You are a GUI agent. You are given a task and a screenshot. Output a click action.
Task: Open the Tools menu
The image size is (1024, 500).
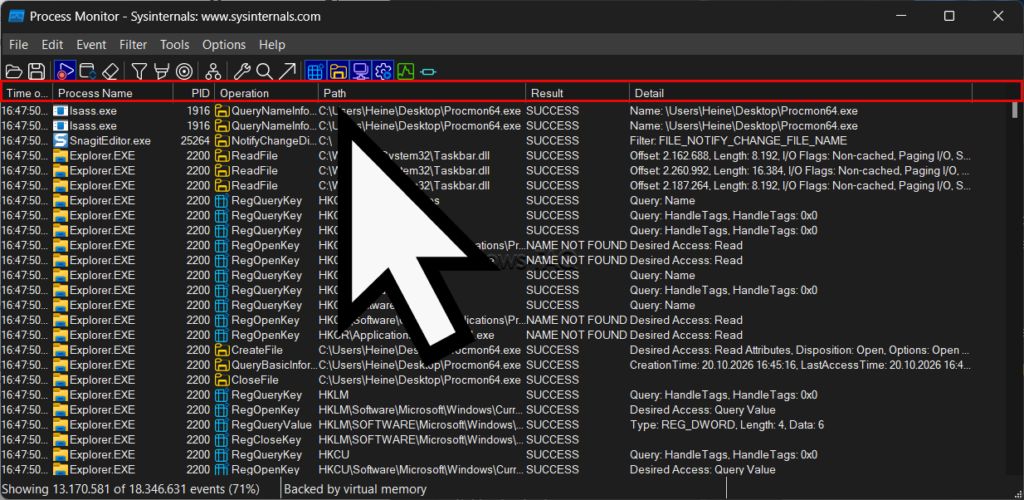tap(174, 45)
